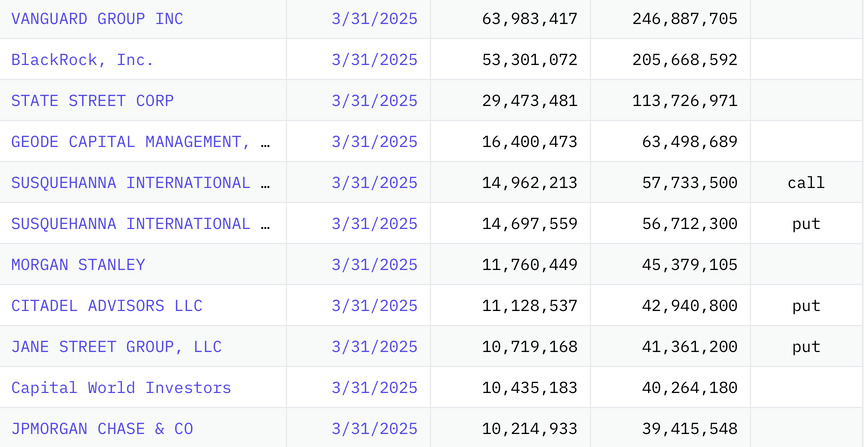The height and width of the screenshot is (447, 864).
Task: Open the 3/31/2025 filing date for BlackRock
Action: tap(374, 60)
